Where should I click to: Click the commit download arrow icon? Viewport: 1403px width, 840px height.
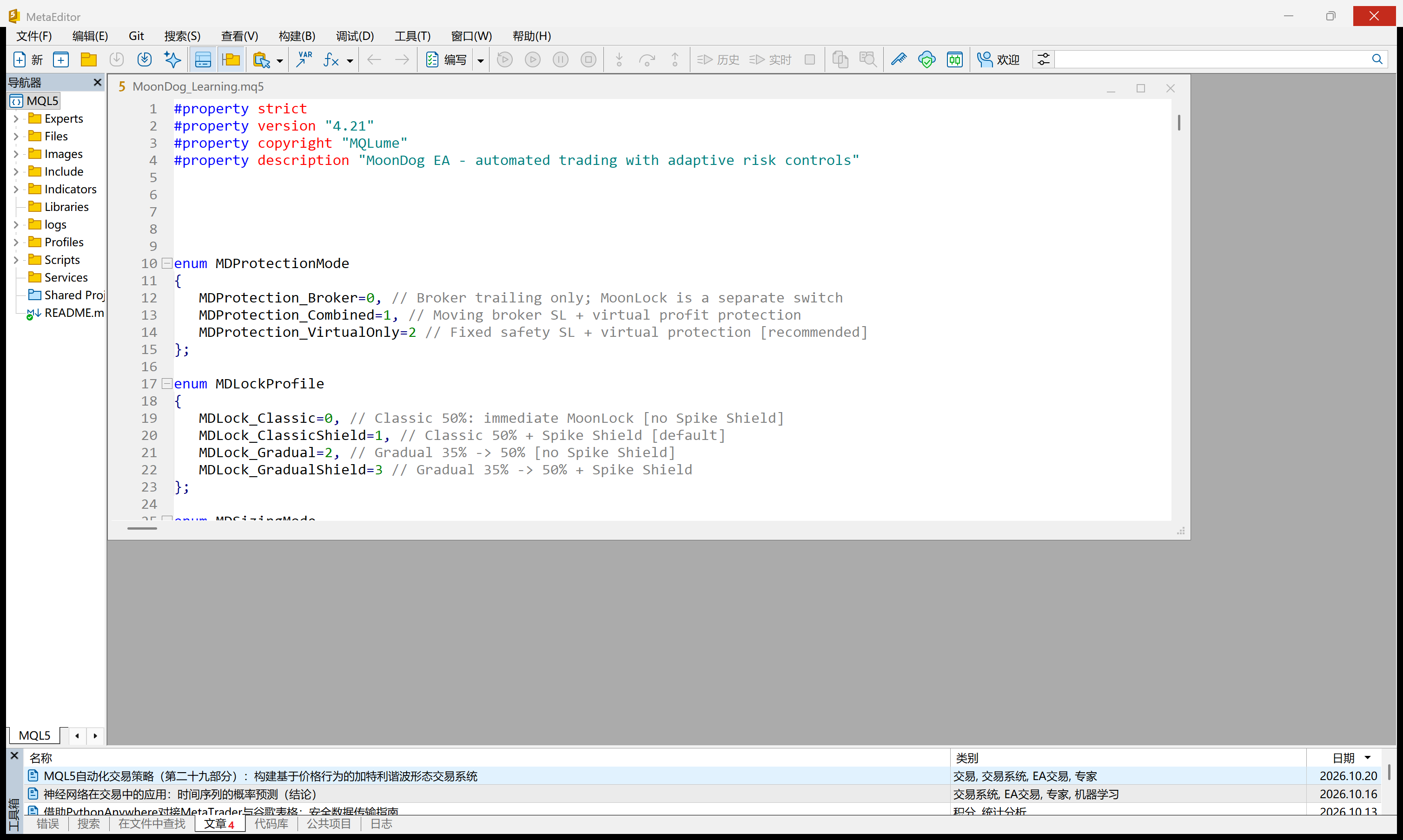pos(145,59)
